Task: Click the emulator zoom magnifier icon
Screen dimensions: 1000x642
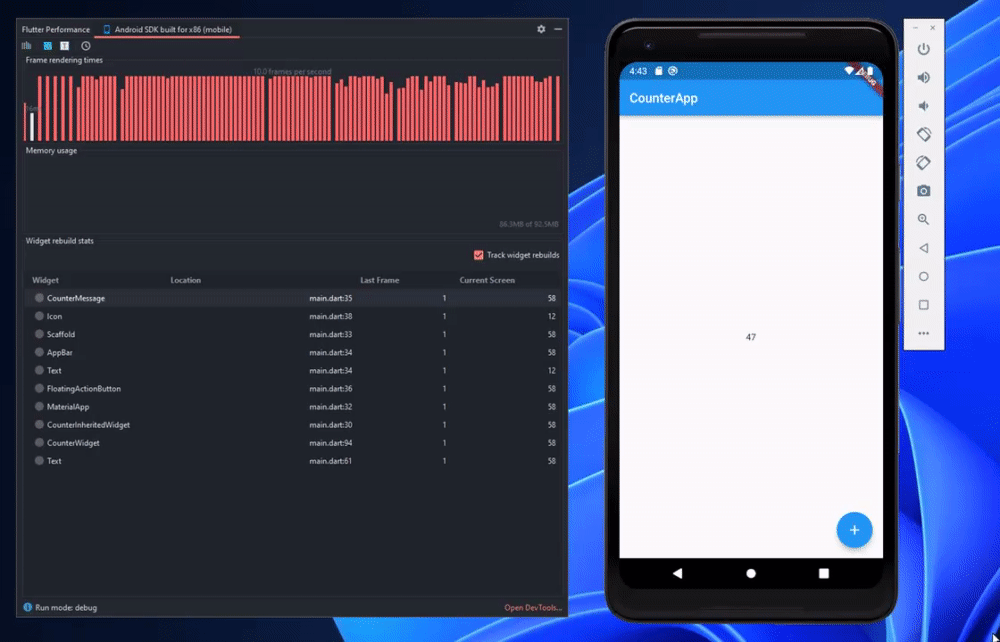Action: [x=923, y=219]
